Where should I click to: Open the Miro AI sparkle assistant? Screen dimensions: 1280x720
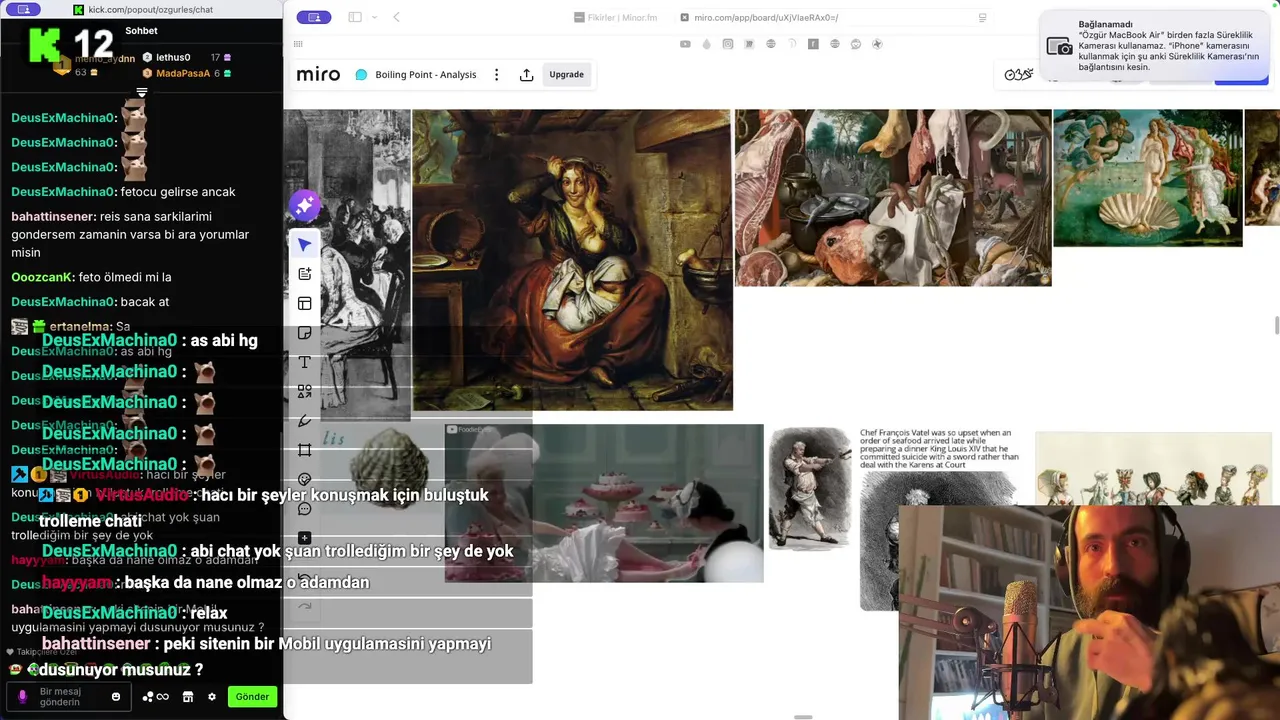pos(305,205)
